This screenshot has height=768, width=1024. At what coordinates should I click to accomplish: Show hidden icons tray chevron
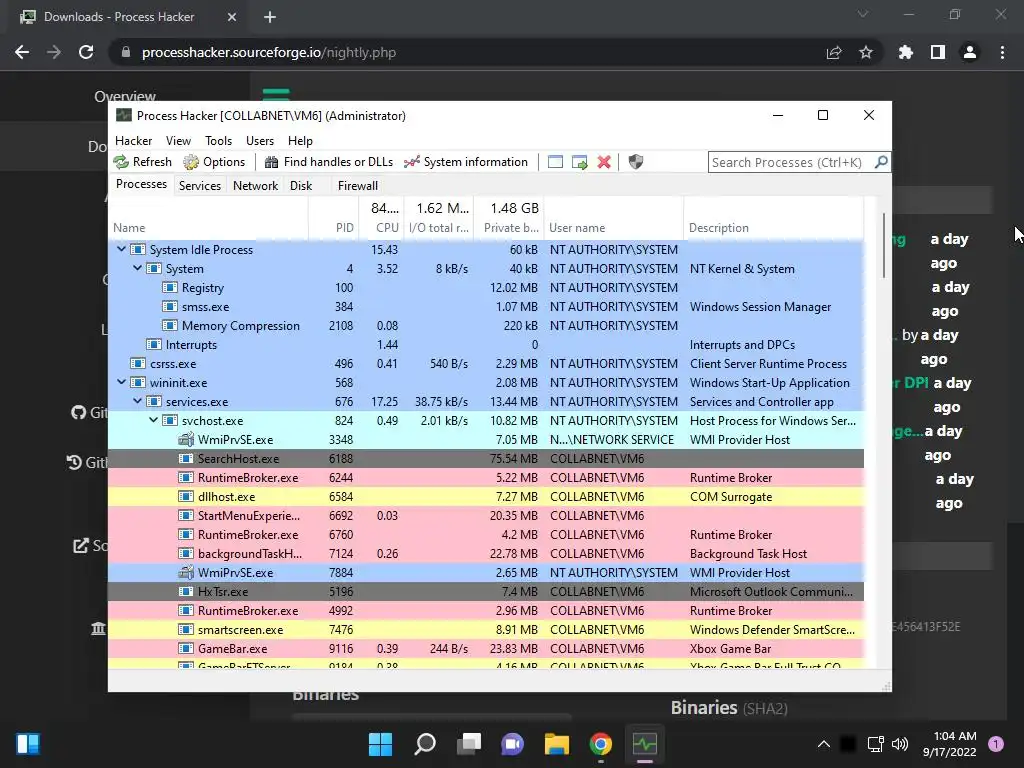(x=824, y=744)
